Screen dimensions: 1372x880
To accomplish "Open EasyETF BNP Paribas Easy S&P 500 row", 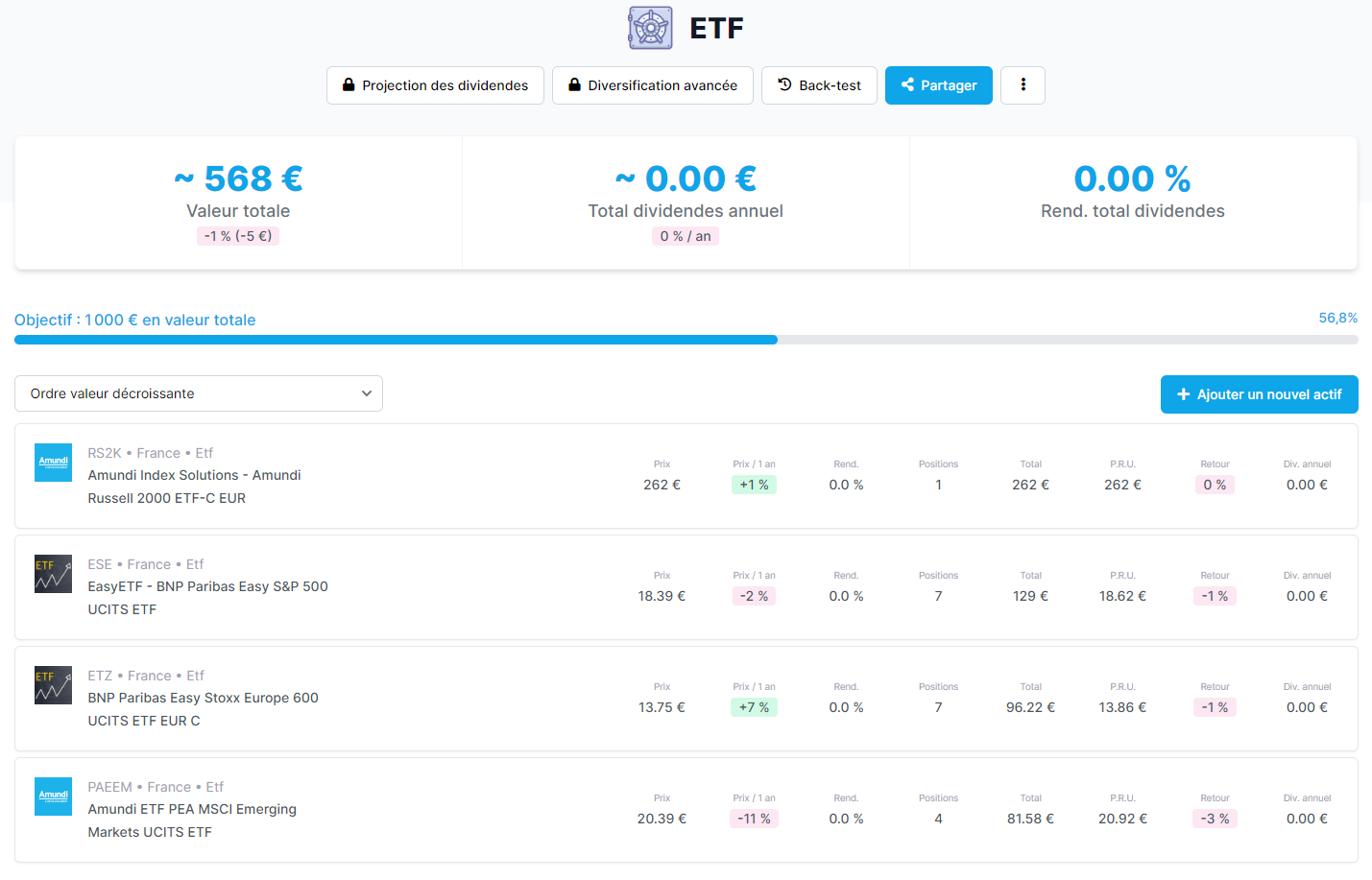I will (x=686, y=587).
